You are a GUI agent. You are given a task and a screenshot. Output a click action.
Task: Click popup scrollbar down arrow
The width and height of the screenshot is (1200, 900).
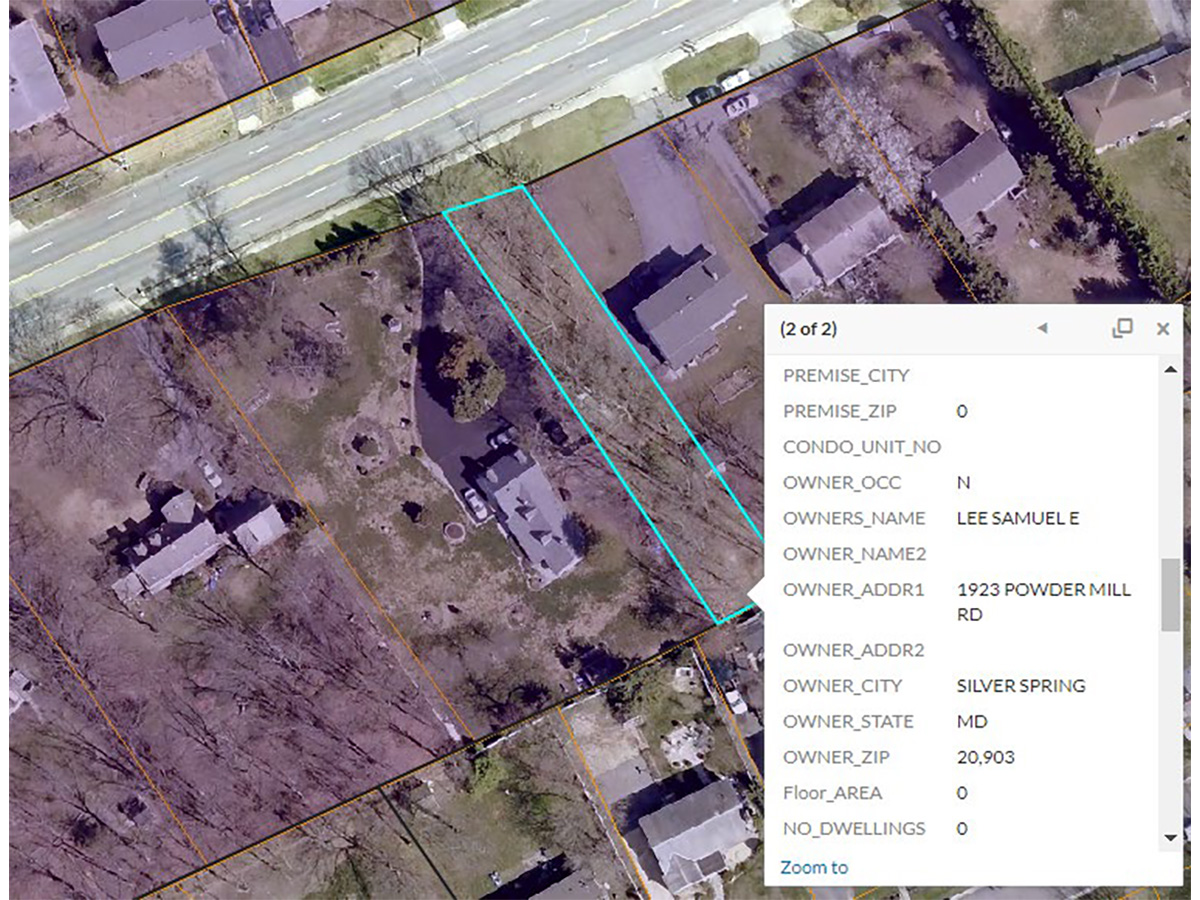1170,836
